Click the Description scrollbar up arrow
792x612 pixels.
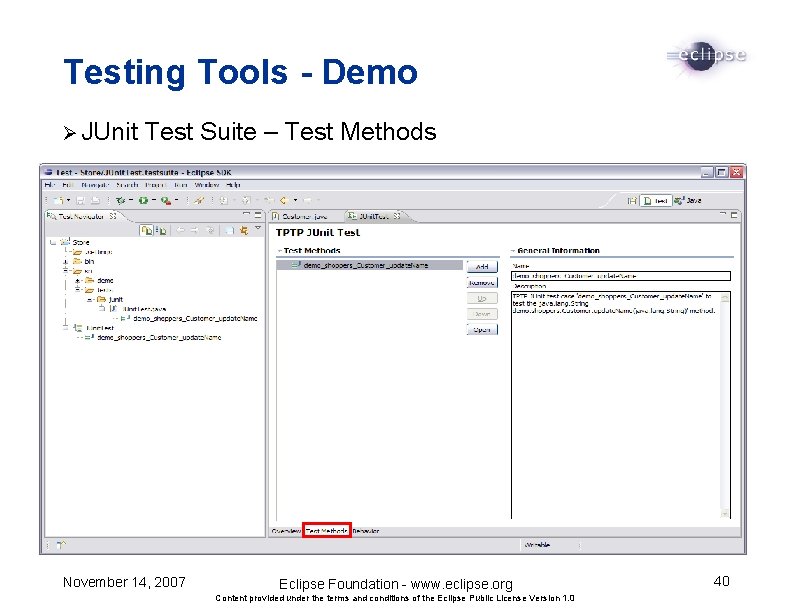725,297
